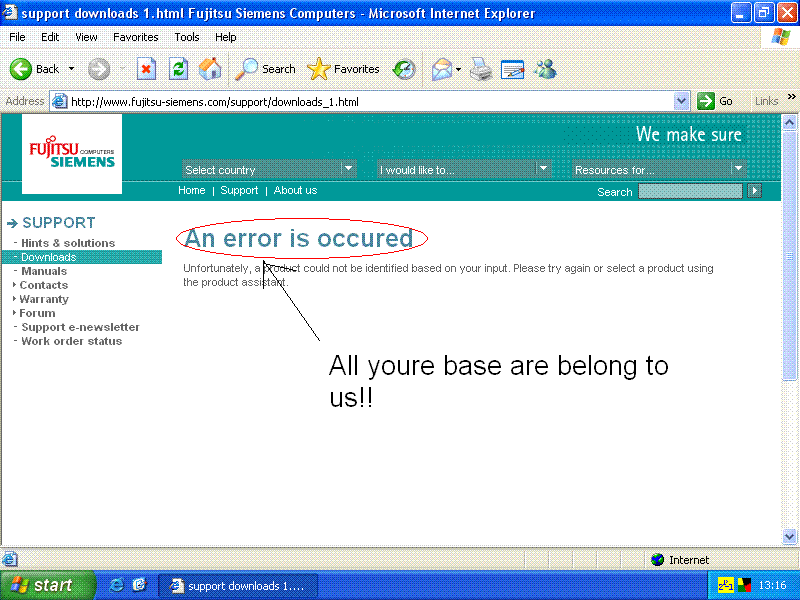Expand the address bar dropdown arrow
800x600 pixels.
pos(681,102)
